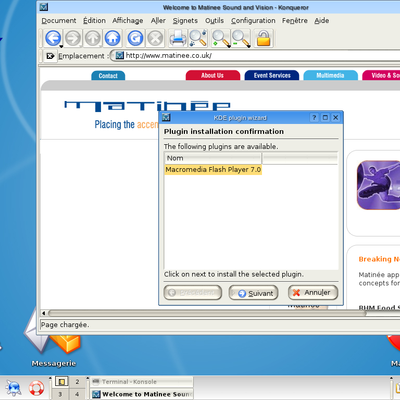Image resolution: width=400 pixels, height=400 pixels.
Task: Click the Up directory toolbar icon
Action: click(93, 38)
